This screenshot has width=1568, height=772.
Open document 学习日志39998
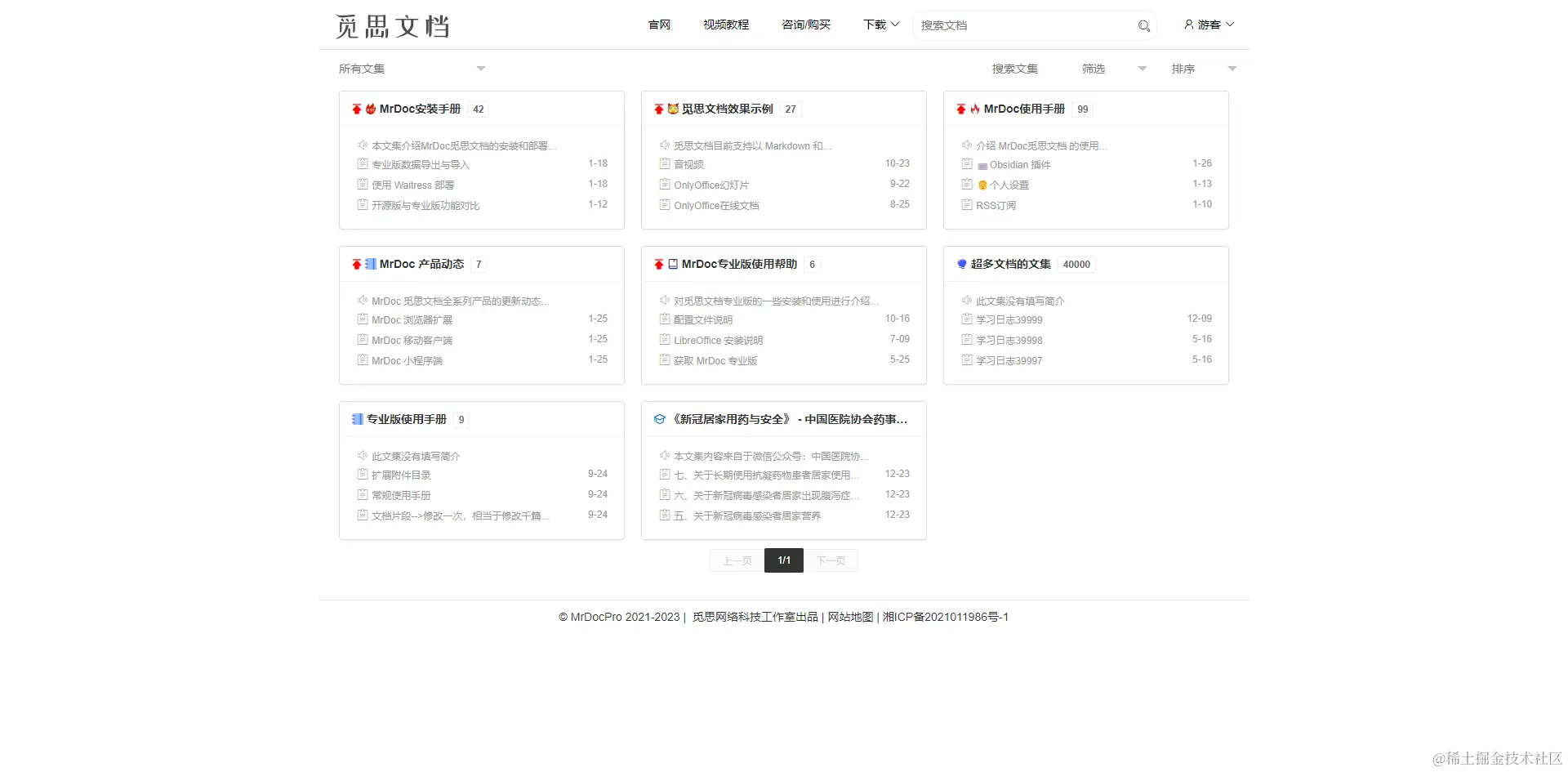click(x=1009, y=340)
